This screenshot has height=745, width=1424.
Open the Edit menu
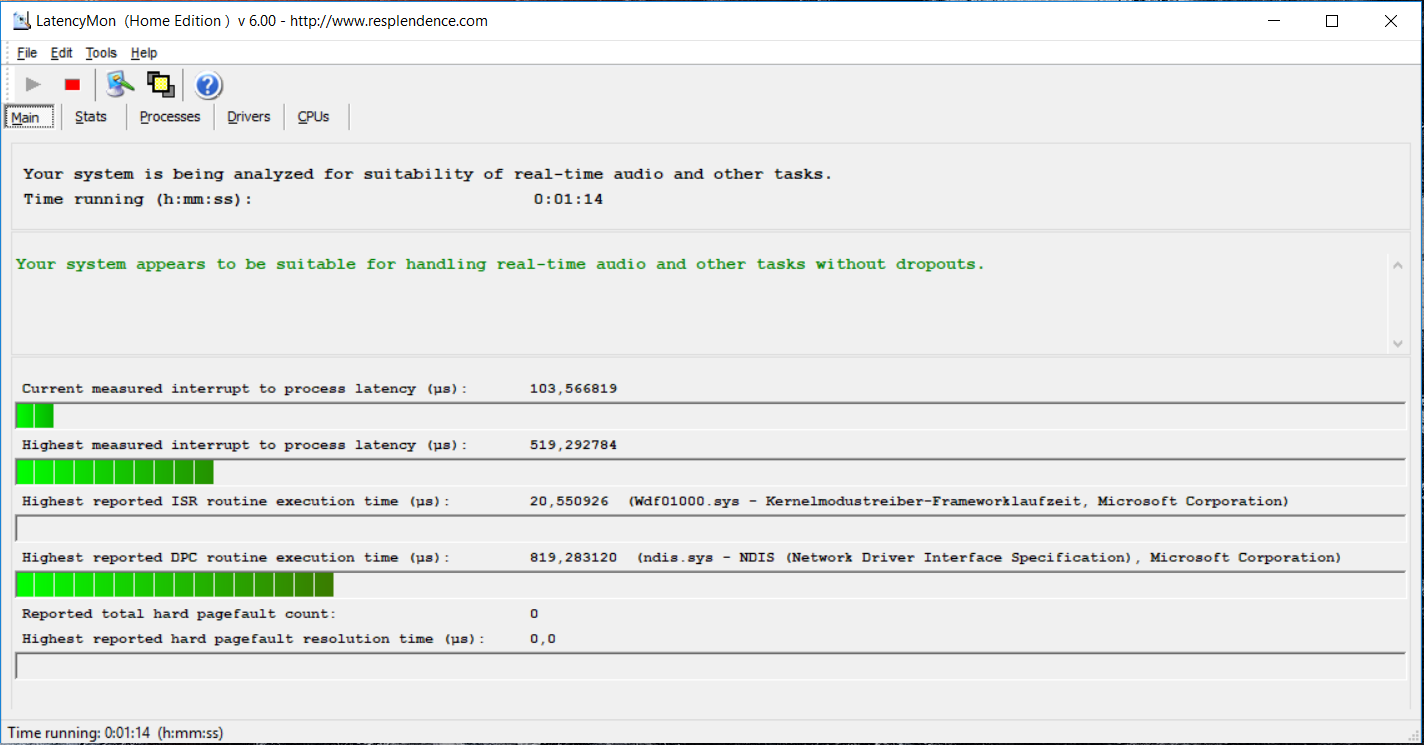[61, 53]
